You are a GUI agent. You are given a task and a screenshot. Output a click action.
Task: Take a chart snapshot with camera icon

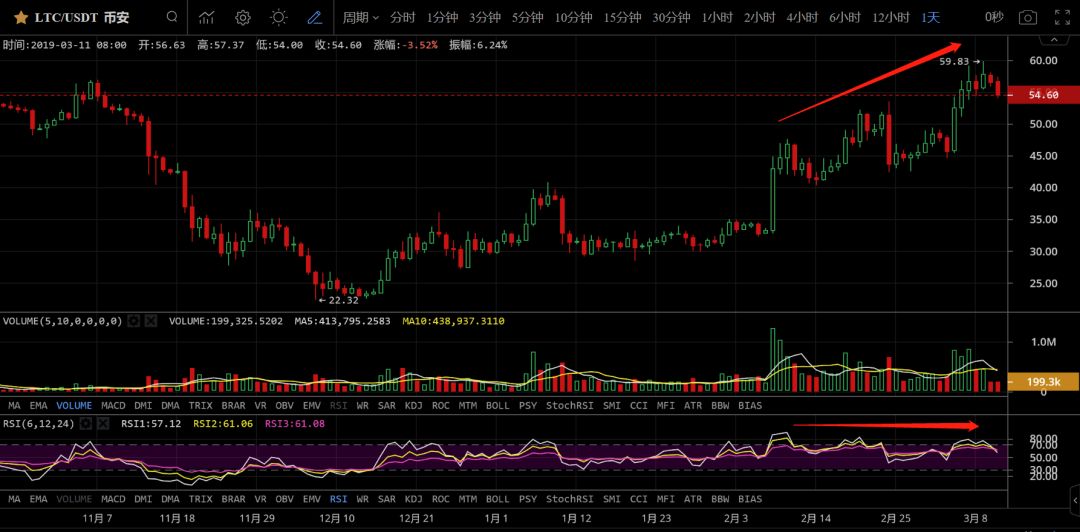[x=1027, y=17]
